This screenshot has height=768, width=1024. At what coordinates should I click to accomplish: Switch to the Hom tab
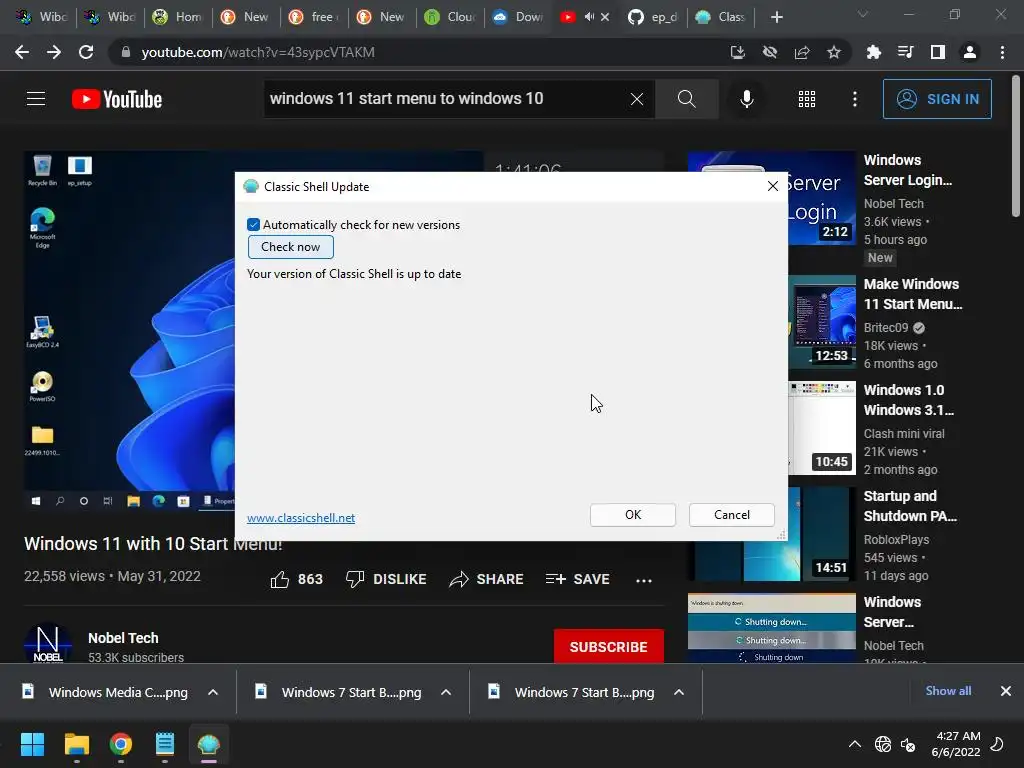click(178, 17)
